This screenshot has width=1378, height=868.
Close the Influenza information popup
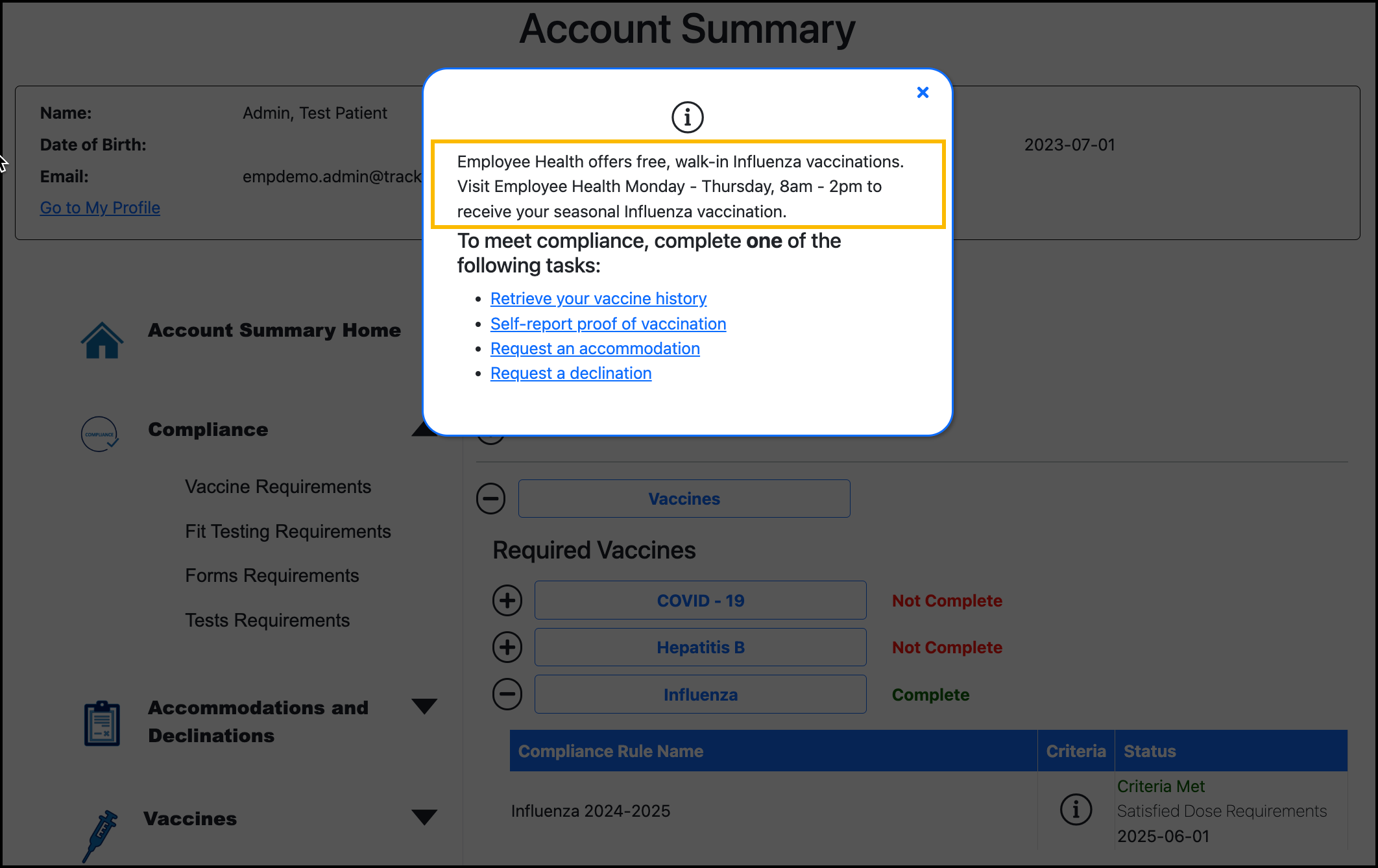click(x=923, y=92)
